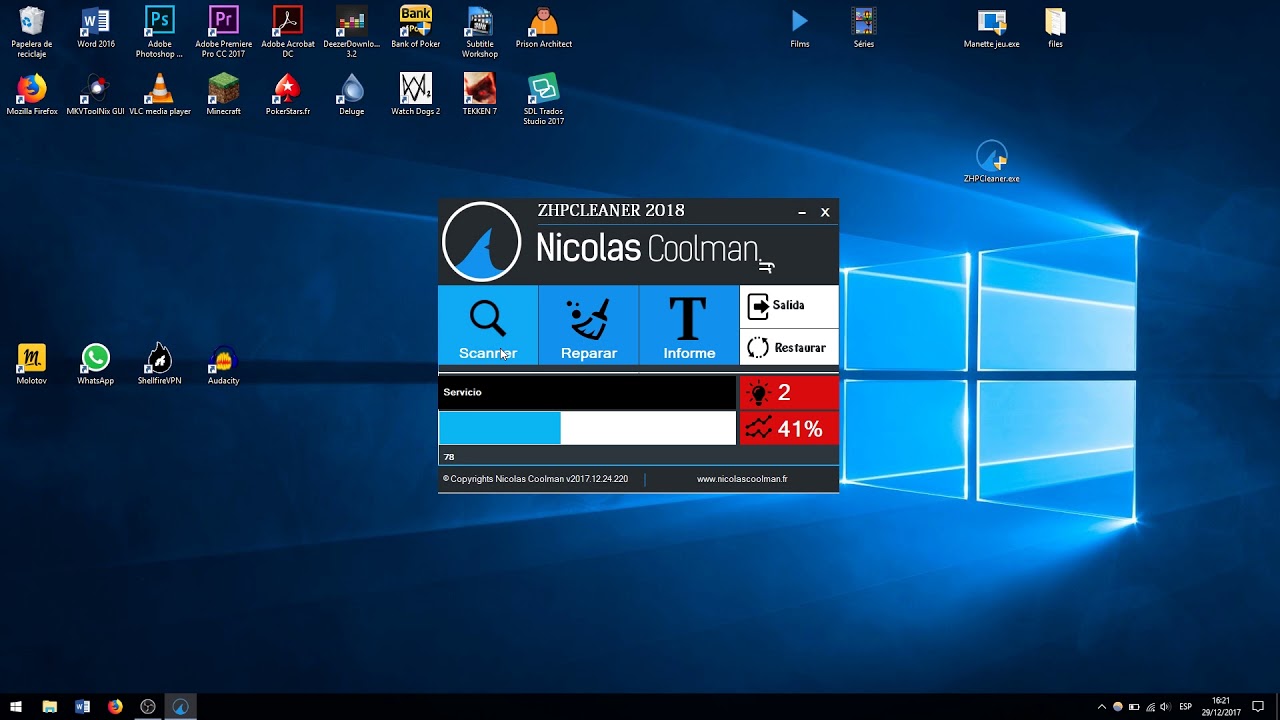Select the Molotov desktop shortcut
1280x720 pixels.
point(32,364)
